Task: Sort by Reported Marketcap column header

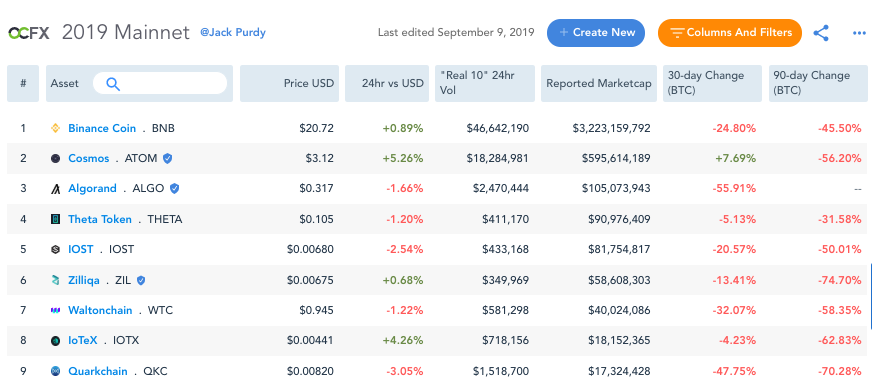Action: click(x=599, y=83)
